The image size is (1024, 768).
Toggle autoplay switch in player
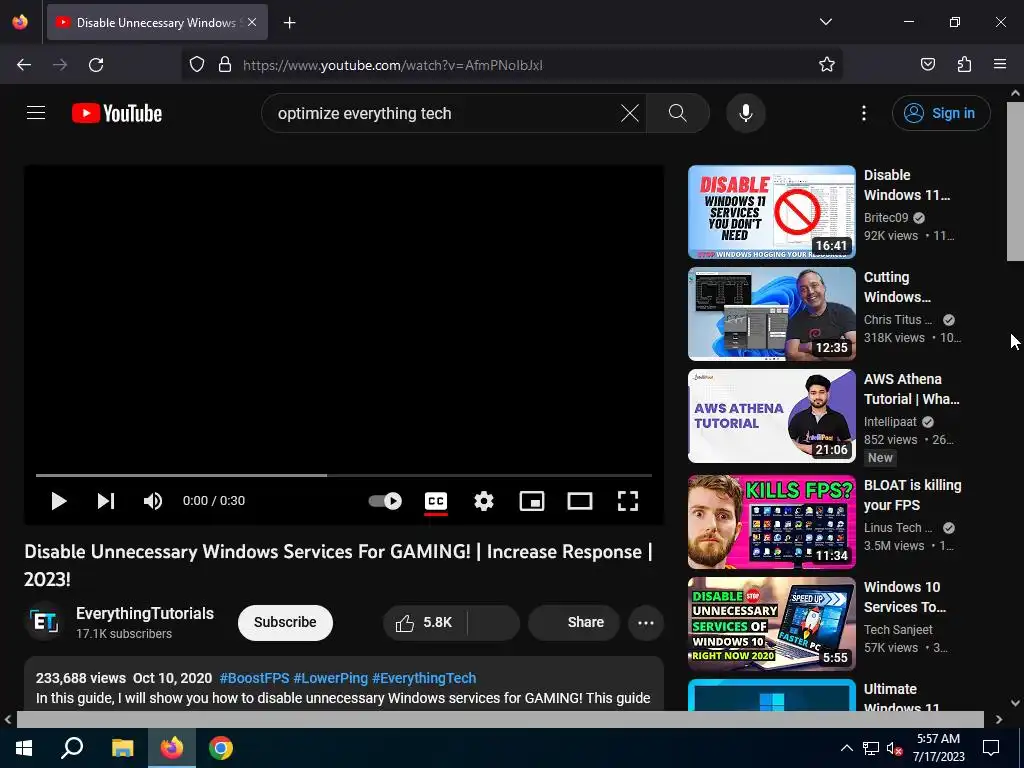[385, 501]
